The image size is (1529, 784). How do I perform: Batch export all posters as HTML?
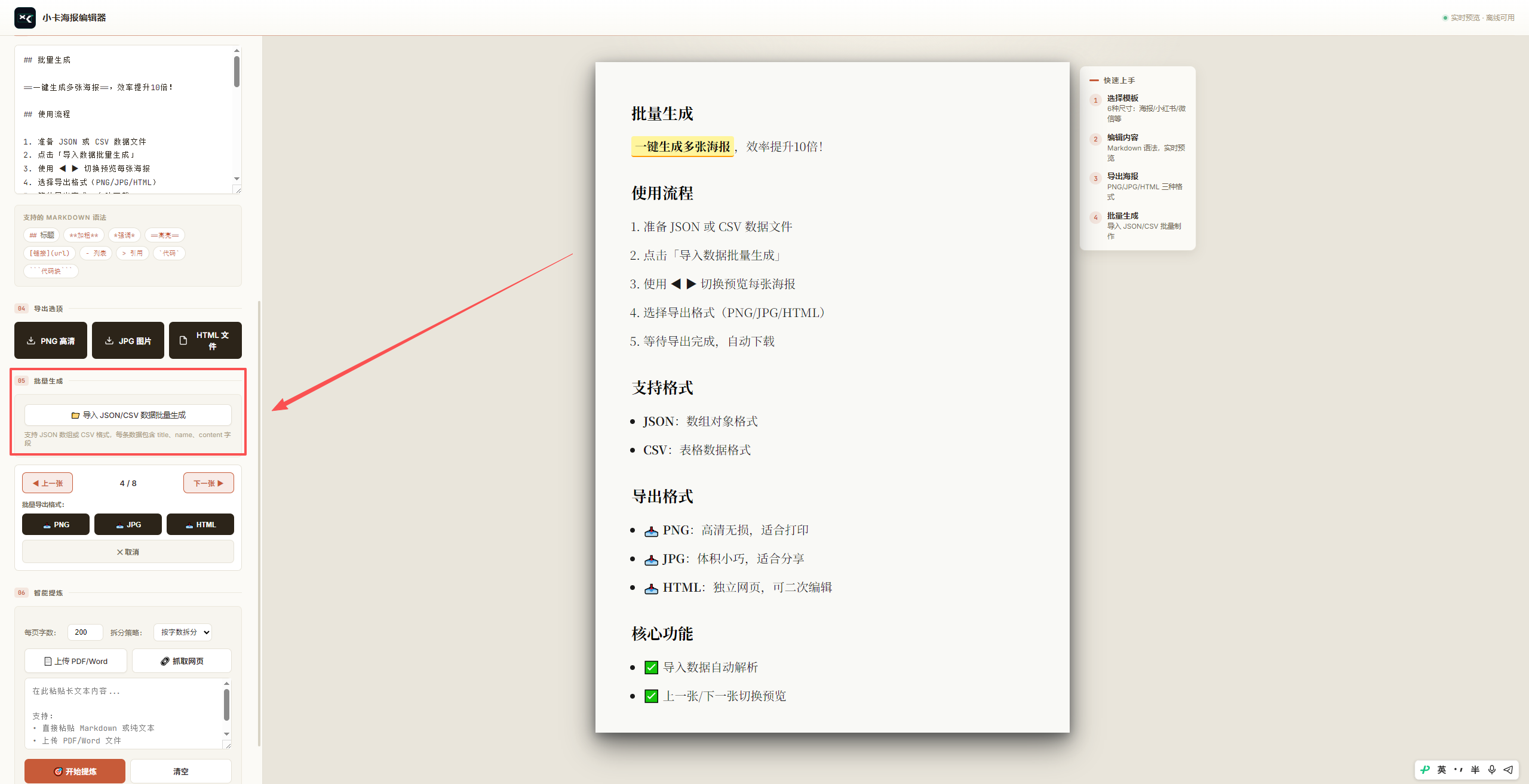tap(200, 524)
